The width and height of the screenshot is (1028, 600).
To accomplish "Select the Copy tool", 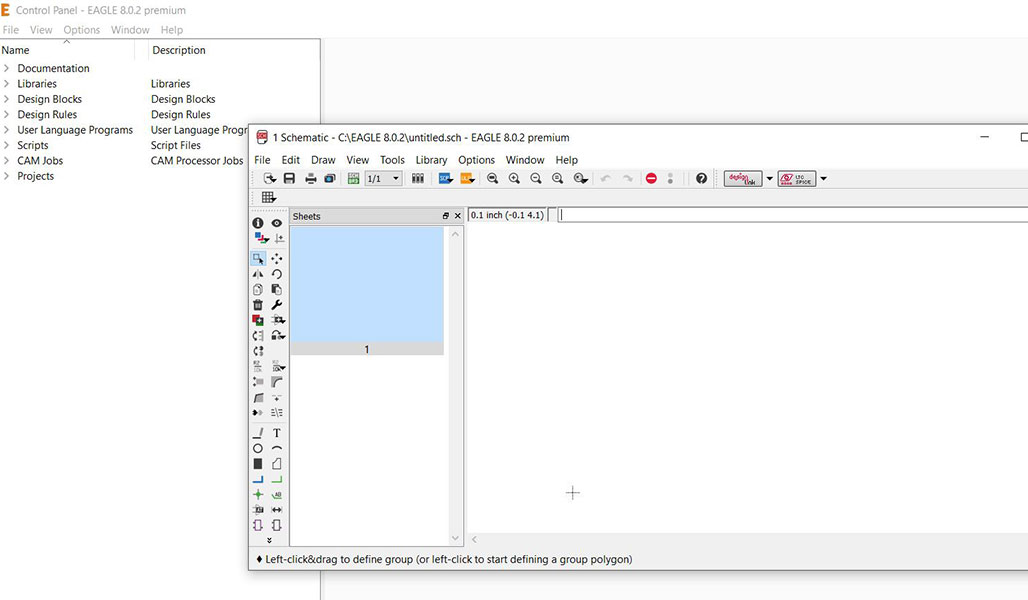I will [258, 289].
